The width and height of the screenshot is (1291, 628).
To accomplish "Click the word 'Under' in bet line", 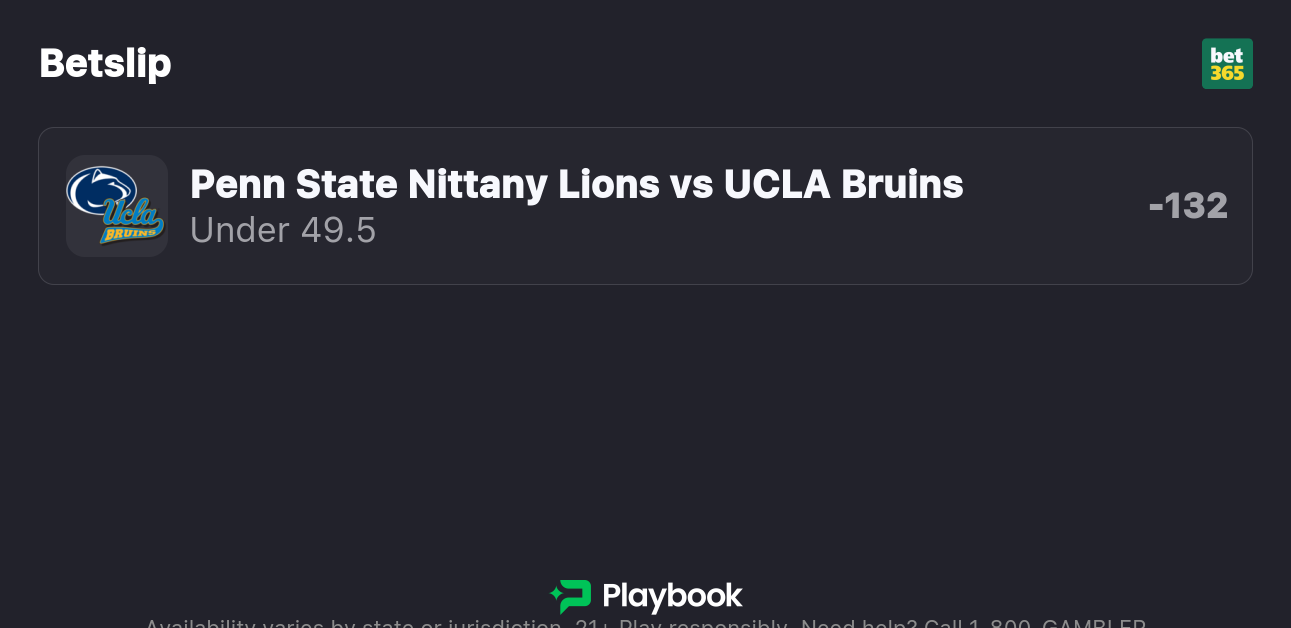I will pos(240,230).
